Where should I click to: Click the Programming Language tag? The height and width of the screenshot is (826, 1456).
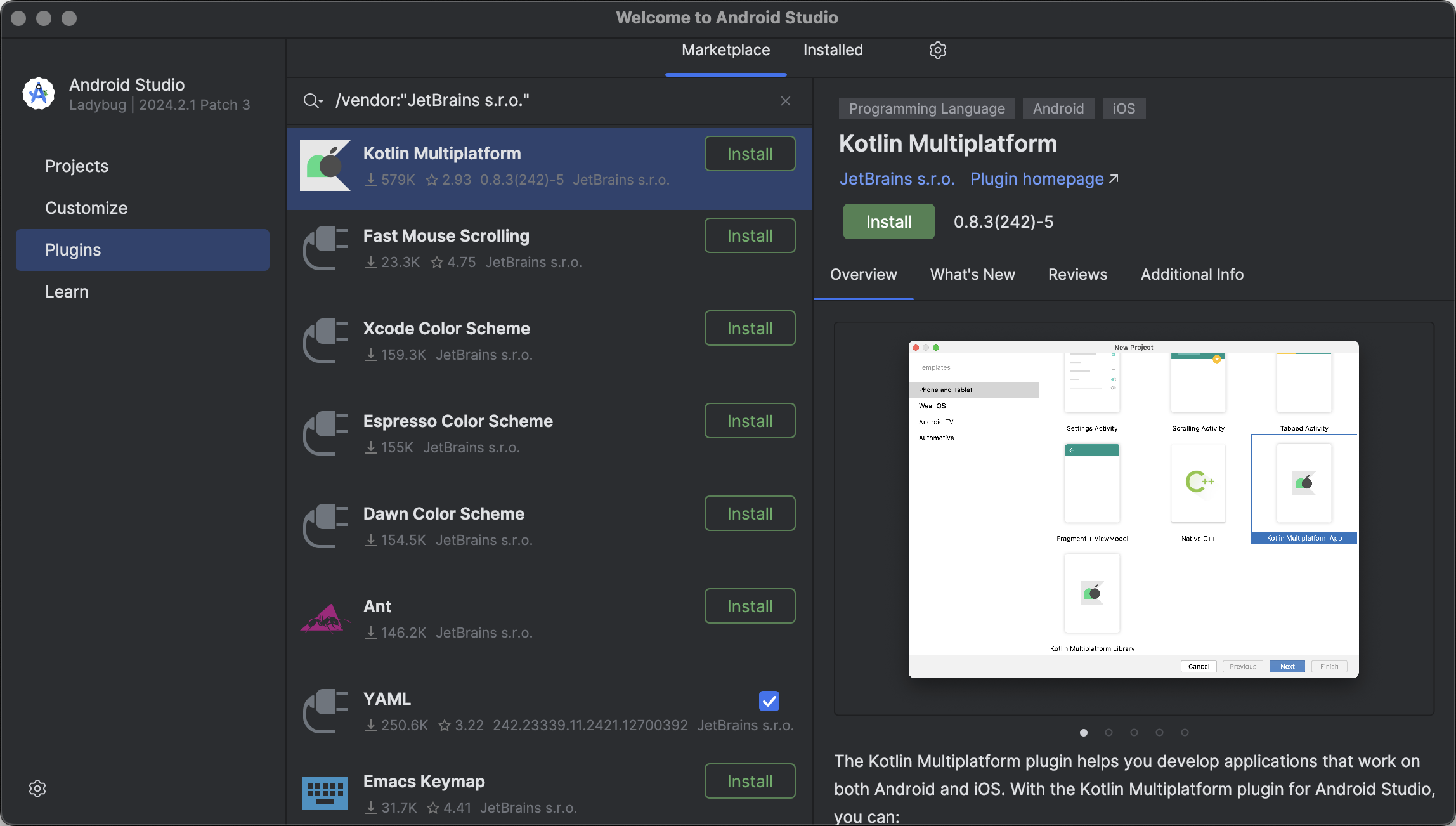pos(926,108)
